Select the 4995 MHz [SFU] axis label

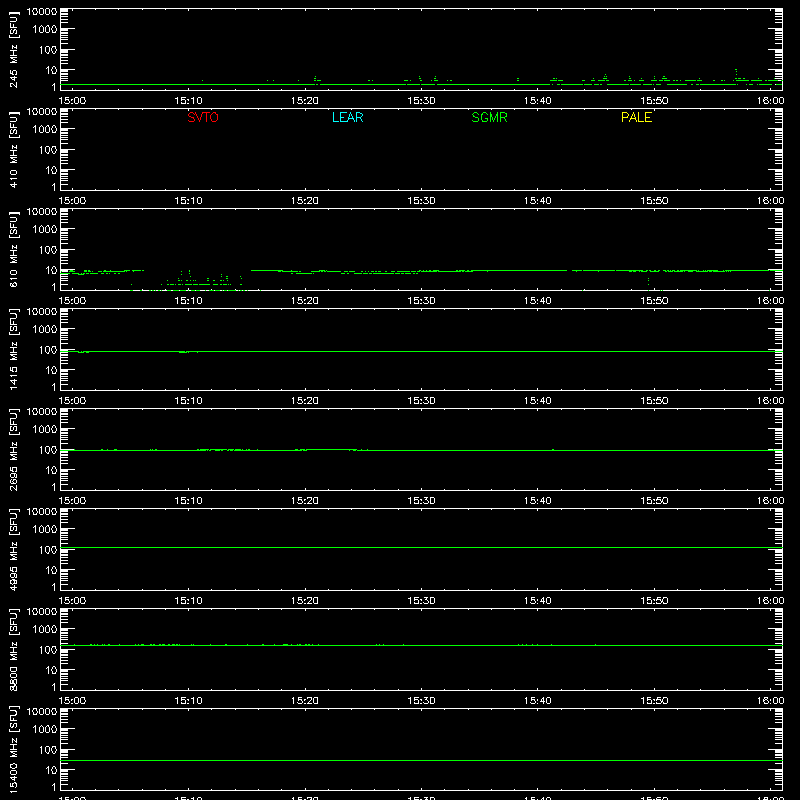[x=14, y=550]
